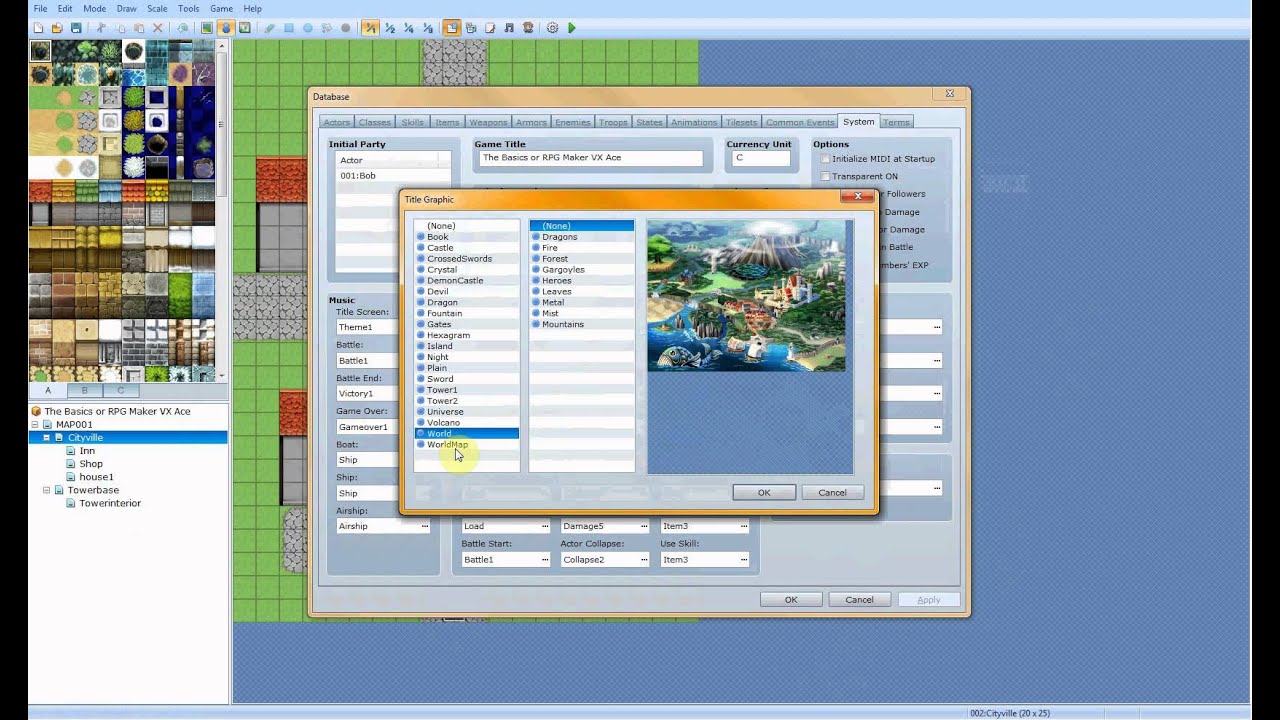Click the New Project toolbar icon
This screenshot has height=720, width=1280.
coord(38,28)
